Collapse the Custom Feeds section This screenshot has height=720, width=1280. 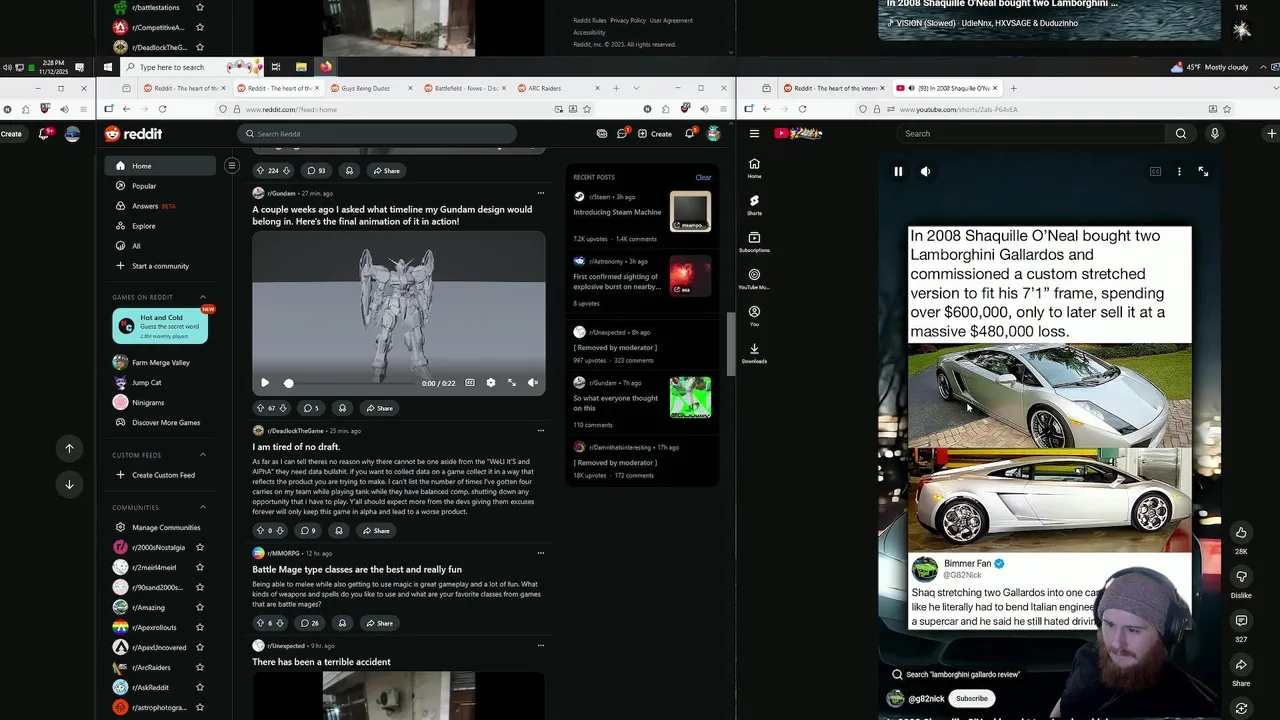(x=203, y=455)
